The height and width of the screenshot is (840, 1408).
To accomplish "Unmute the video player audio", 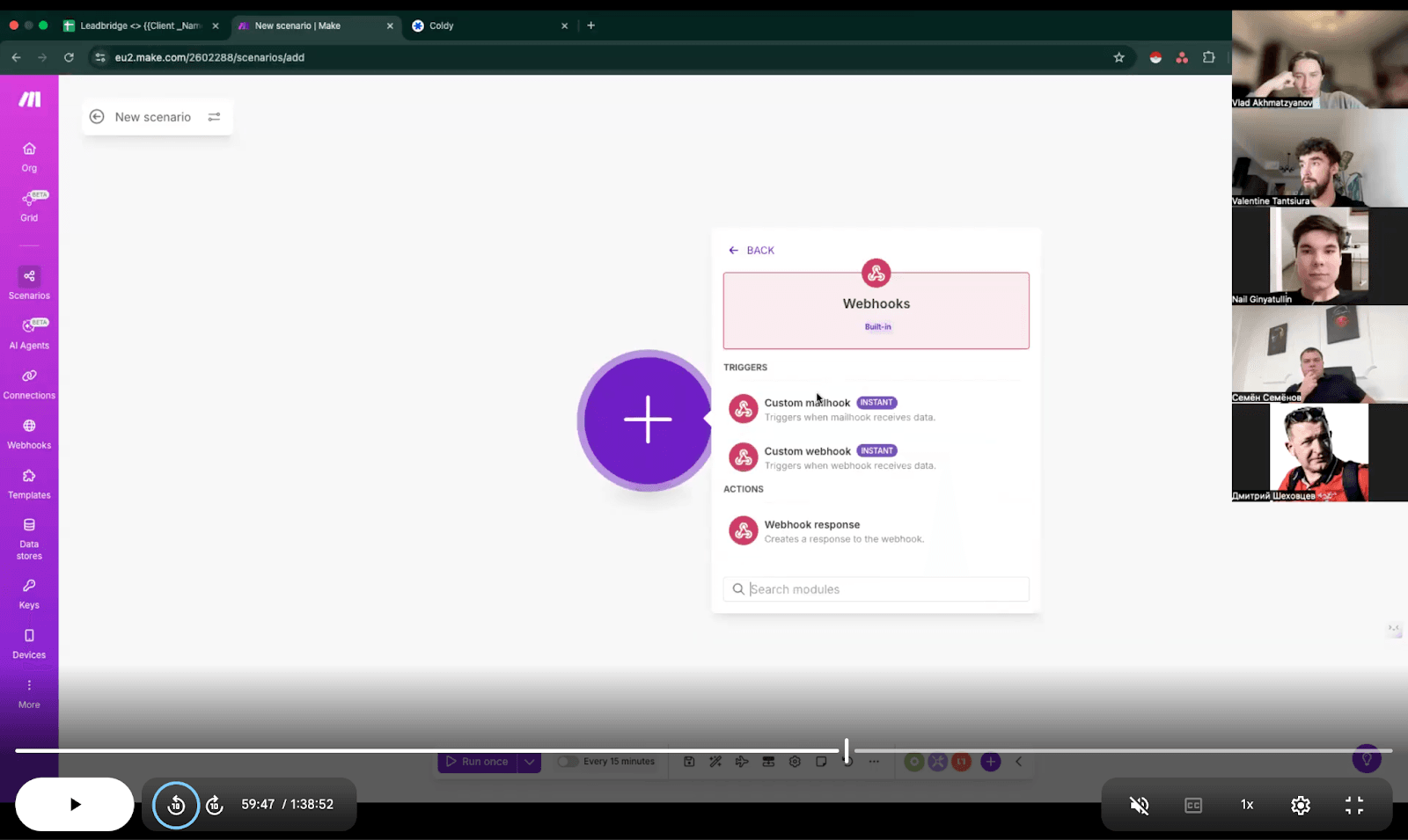I will point(1139,805).
